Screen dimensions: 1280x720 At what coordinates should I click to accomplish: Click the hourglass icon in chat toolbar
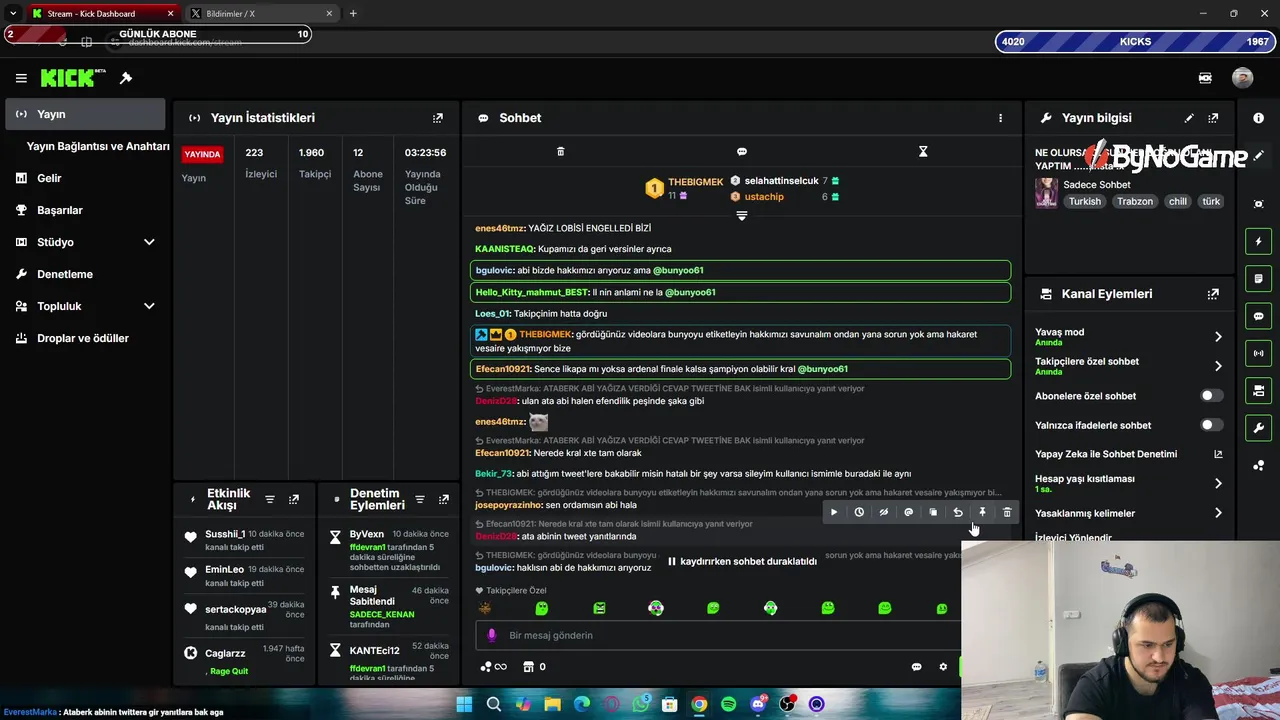coord(923,152)
